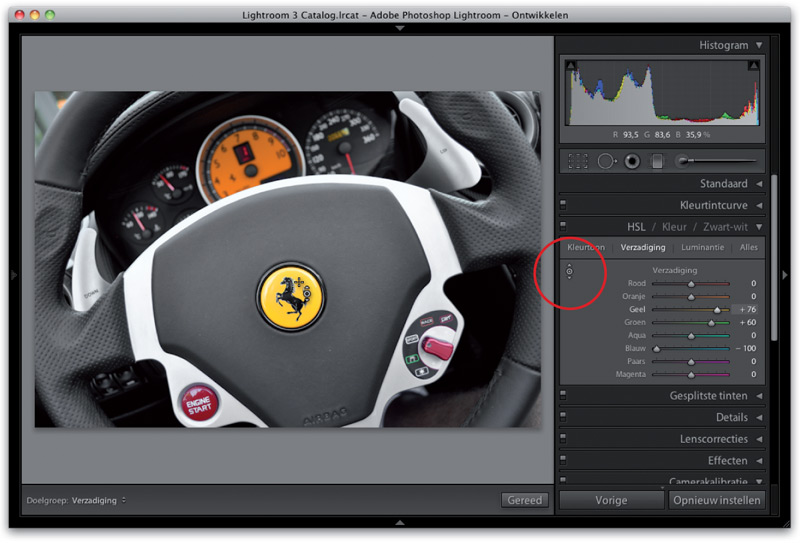Expand the Kleurtintcurve panel
The height and width of the screenshot is (543, 800).
(x=759, y=205)
